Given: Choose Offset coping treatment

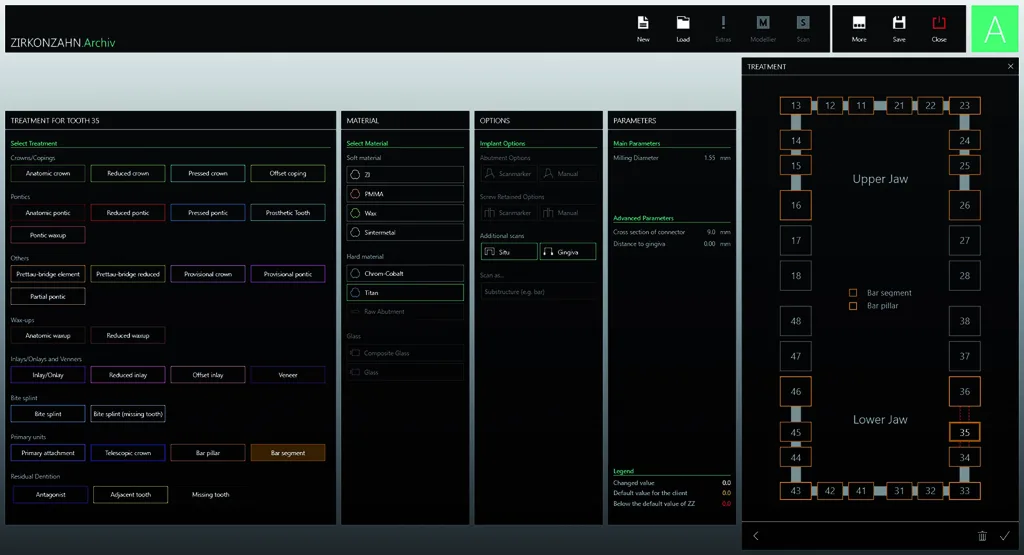Looking at the screenshot, I should 288,174.
